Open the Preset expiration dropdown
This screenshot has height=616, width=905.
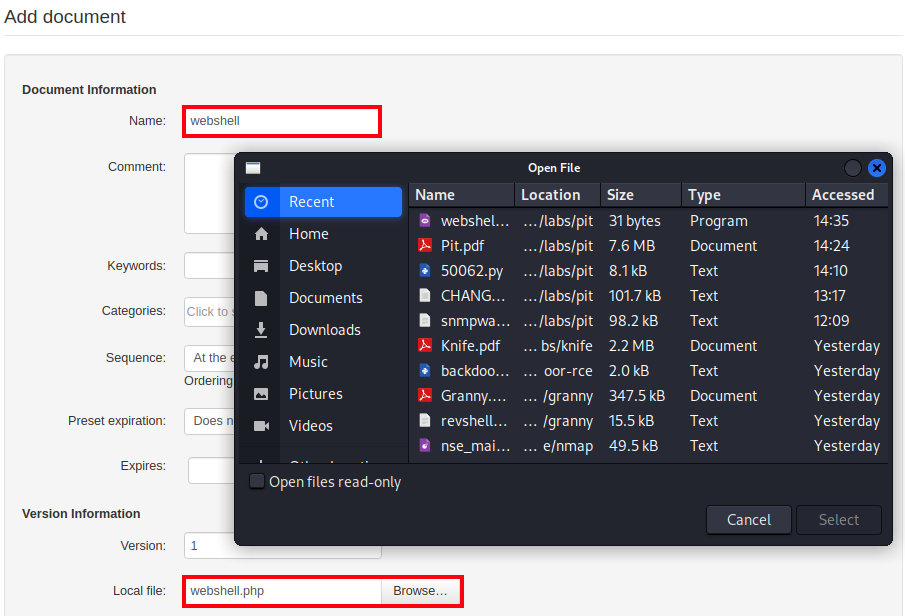[x=210, y=421]
